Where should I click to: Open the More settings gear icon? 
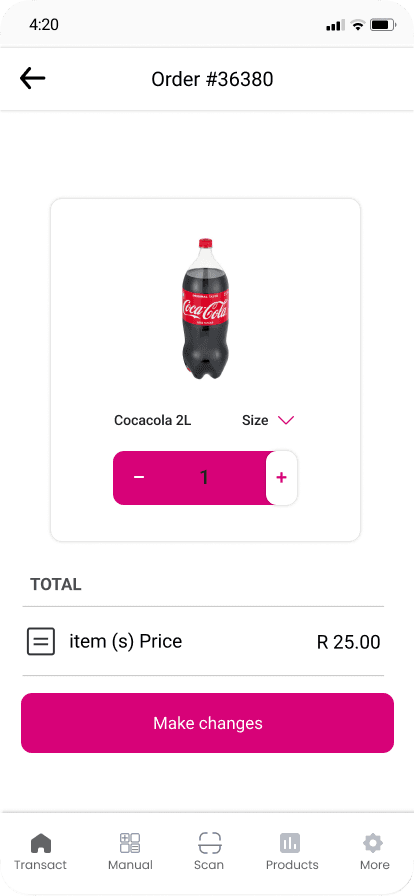coord(373,842)
